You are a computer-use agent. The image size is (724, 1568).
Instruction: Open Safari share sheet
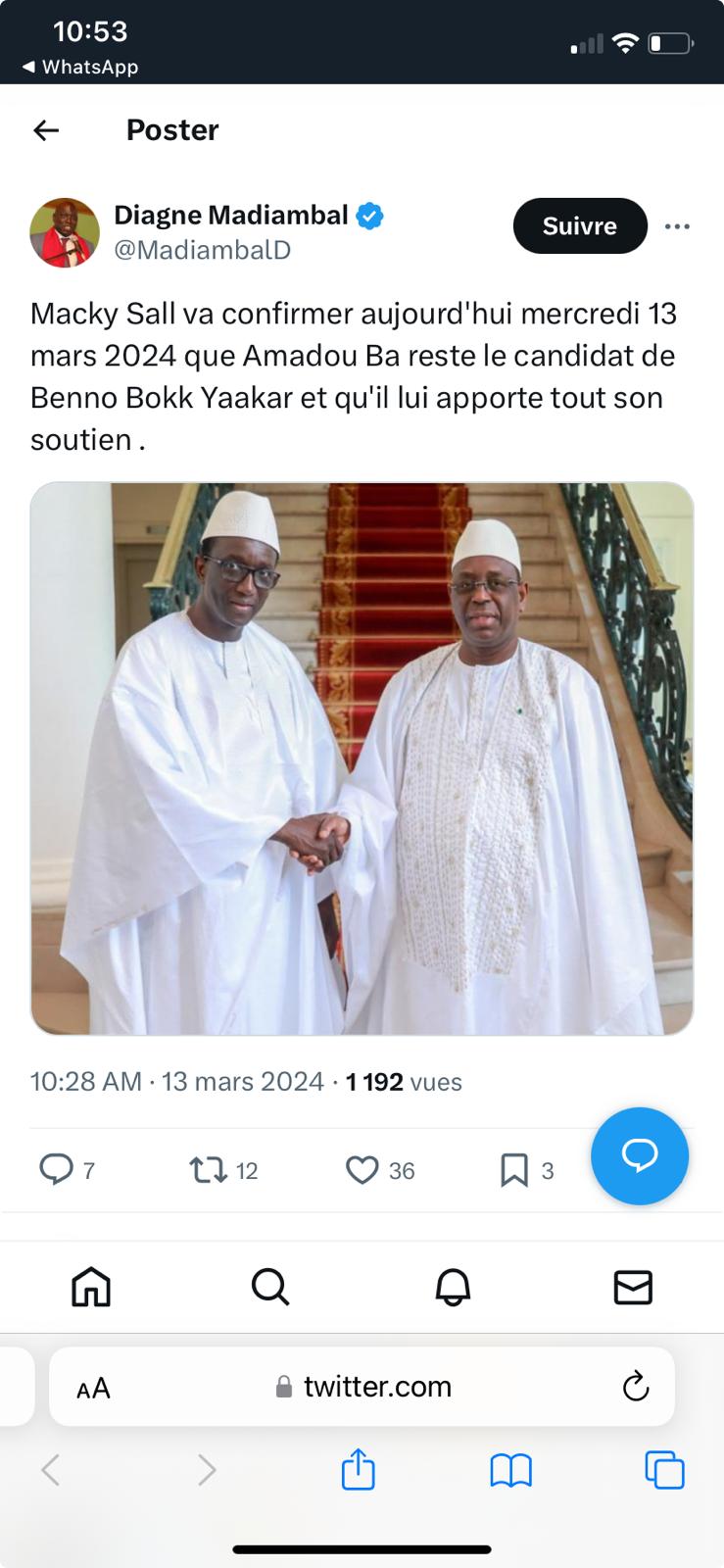tap(359, 1470)
